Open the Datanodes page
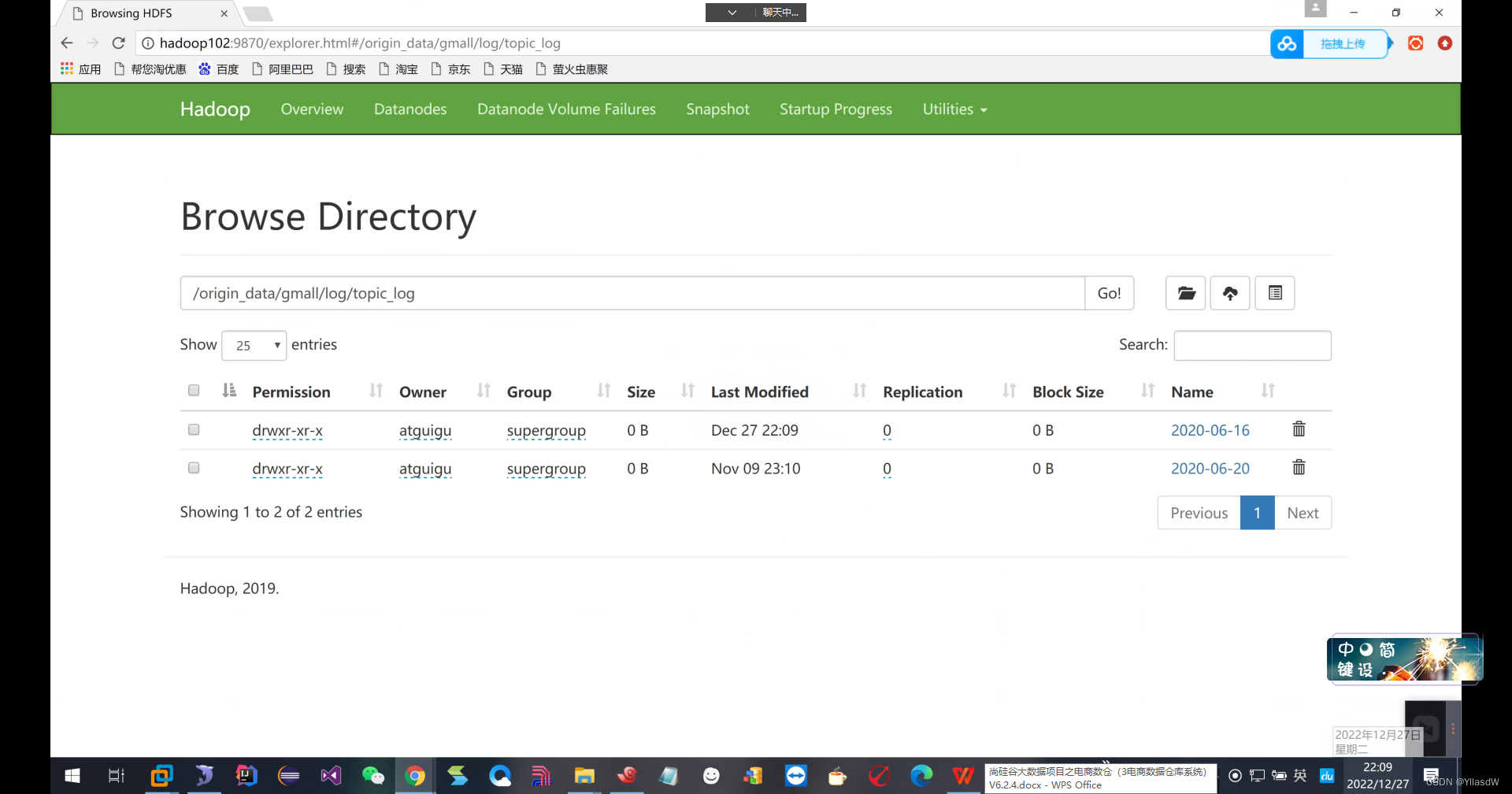The width and height of the screenshot is (1512, 794). point(410,109)
